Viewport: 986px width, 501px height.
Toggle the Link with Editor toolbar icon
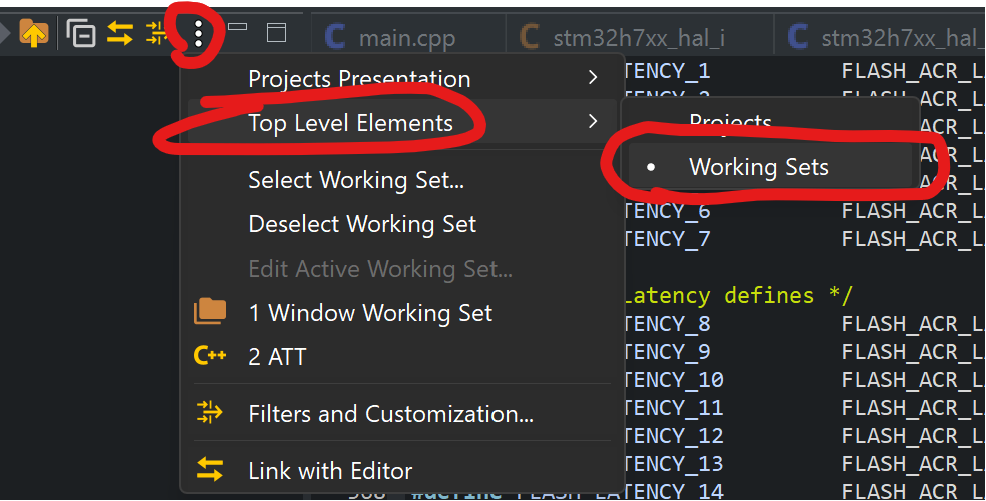pyautogui.click(x=119, y=33)
